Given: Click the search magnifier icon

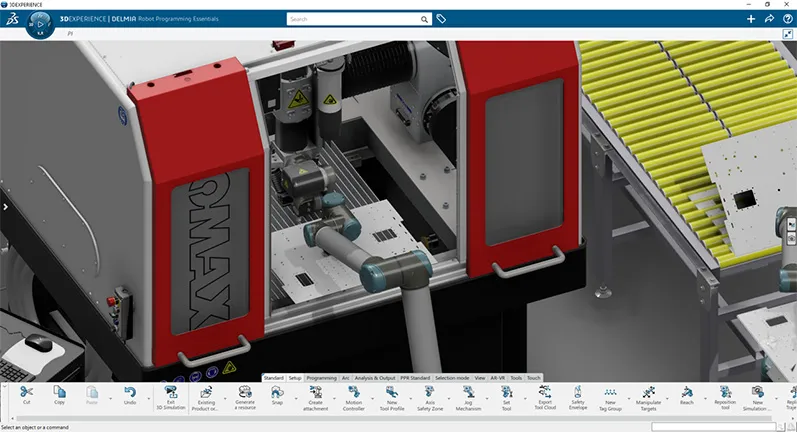Looking at the screenshot, I should tap(424, 19).
